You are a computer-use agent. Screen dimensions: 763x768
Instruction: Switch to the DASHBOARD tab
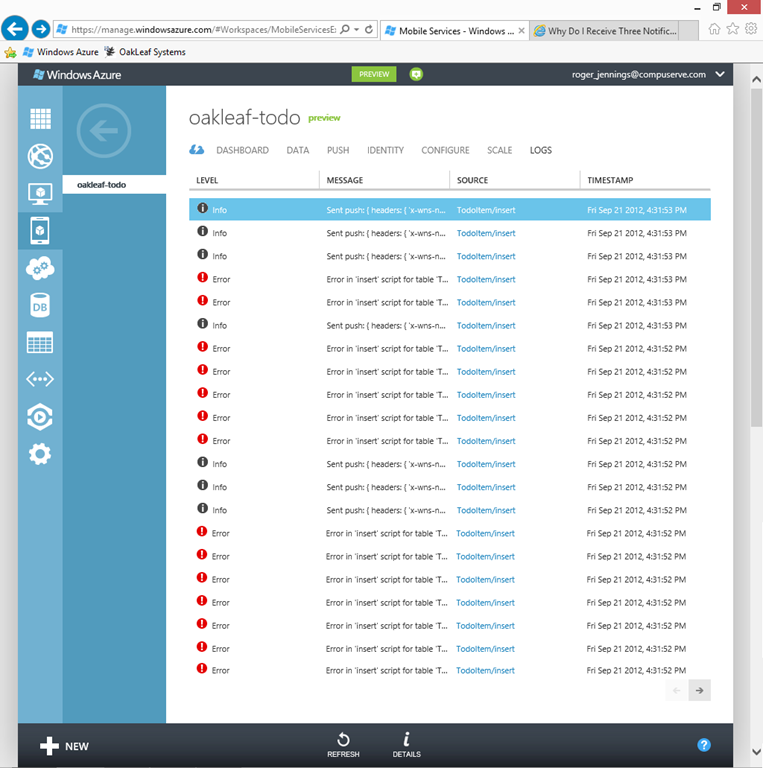coord(242,150)
